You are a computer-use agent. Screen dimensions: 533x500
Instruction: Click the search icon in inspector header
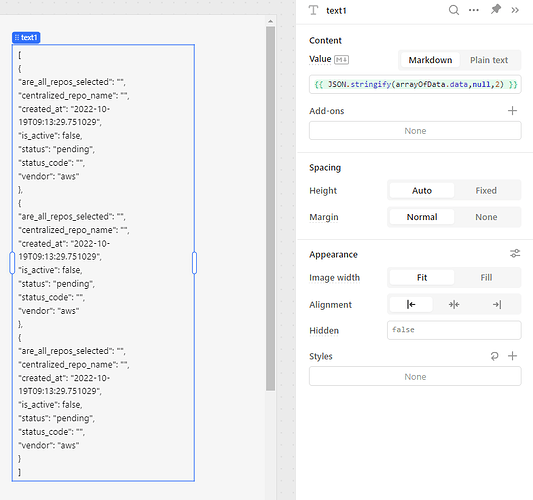click(x=454, y=10)
